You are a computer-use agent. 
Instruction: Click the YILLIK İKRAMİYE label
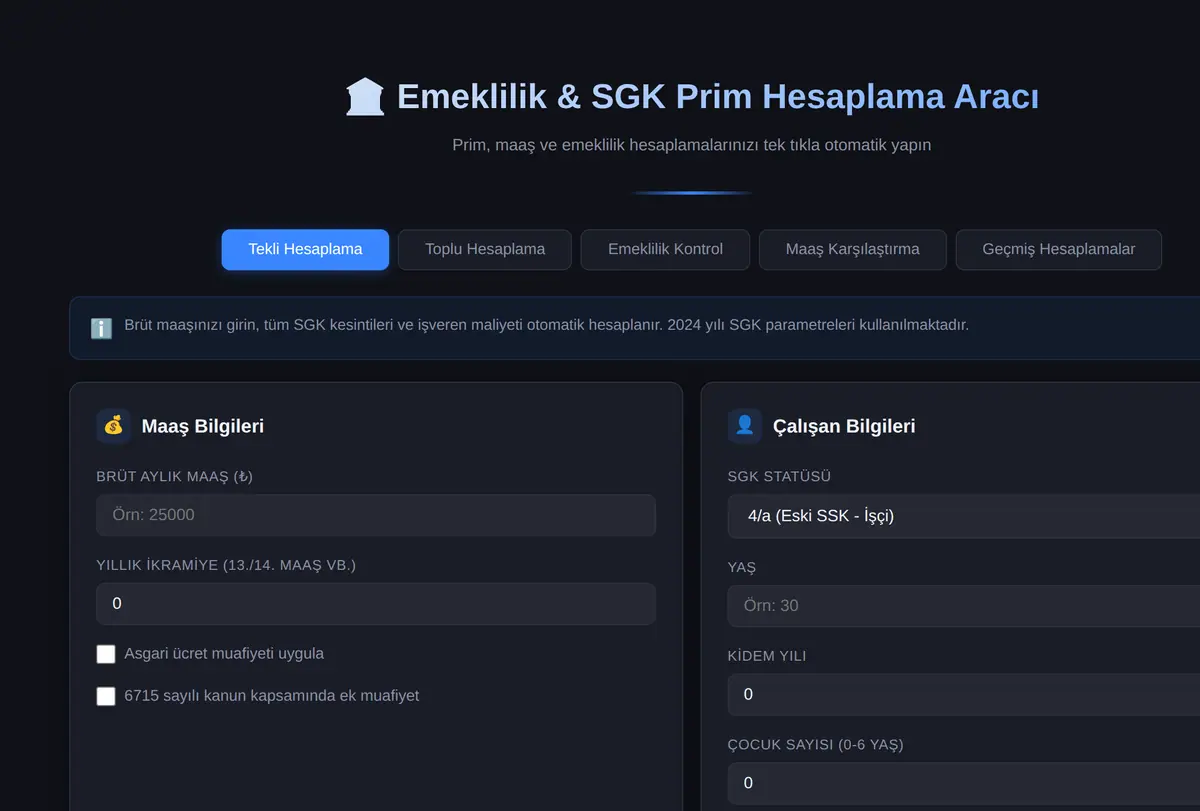tap(226, 565)
